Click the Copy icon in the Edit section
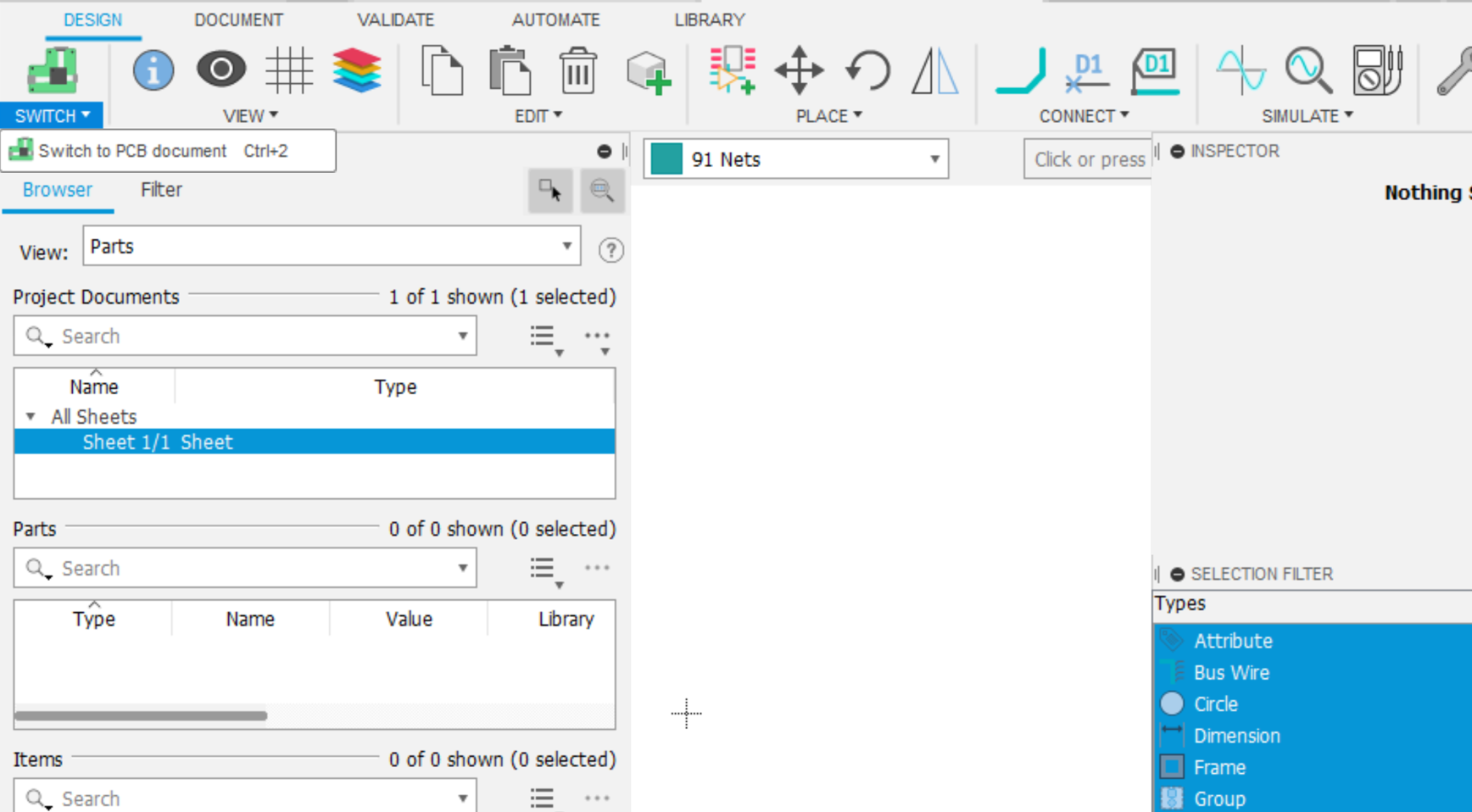The image size is (1472, 812). [x=442, y=71]
